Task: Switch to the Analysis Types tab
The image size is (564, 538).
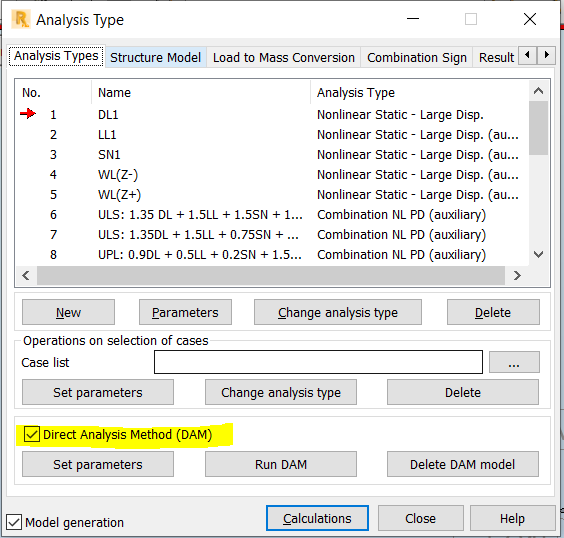Action: pos(56,56)
